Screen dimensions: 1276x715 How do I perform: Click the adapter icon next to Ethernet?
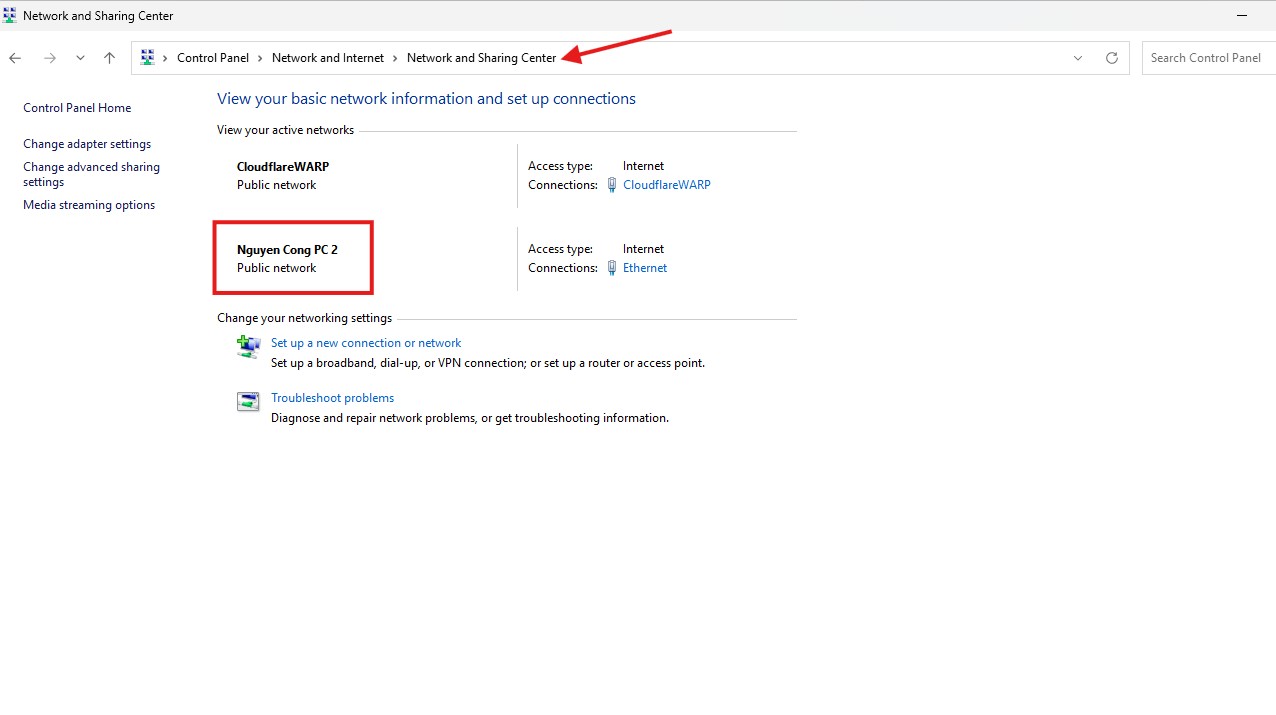click(x=612, y=268)
